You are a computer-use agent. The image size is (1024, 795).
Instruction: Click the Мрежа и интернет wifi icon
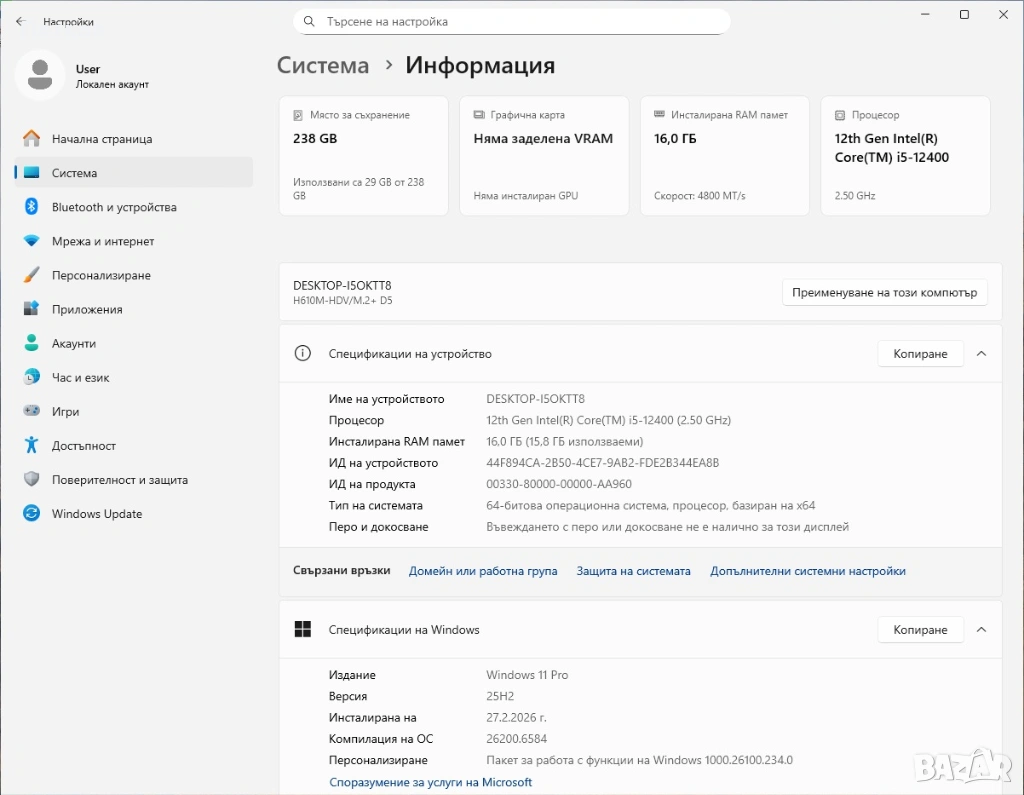pos(32,241)
